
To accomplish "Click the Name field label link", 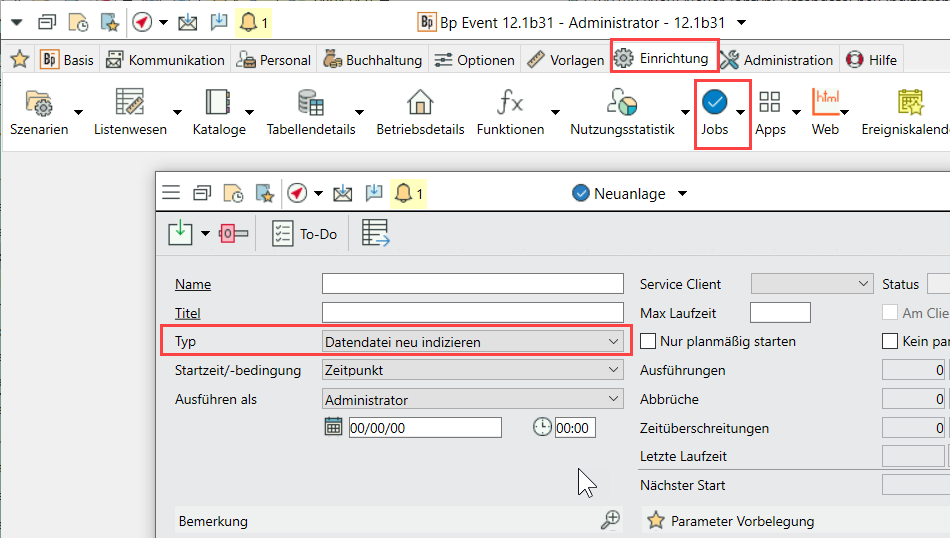I will click(193, 285).
